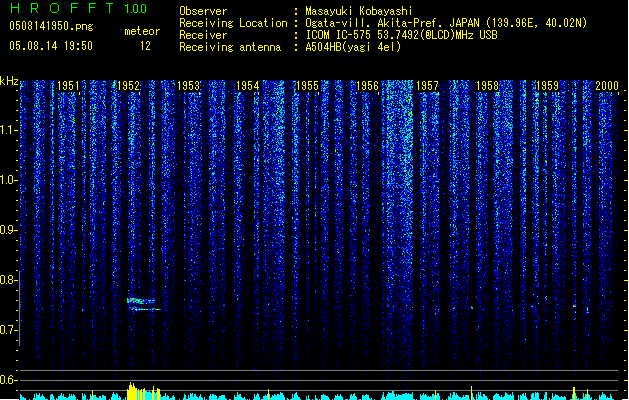Click the kHz axis unit label
The image size is (629, 400).
(9, 81)
